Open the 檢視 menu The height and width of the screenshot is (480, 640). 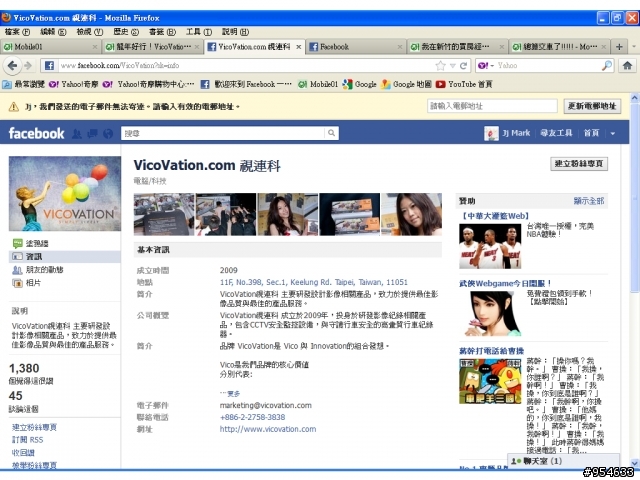click(89, 32)
